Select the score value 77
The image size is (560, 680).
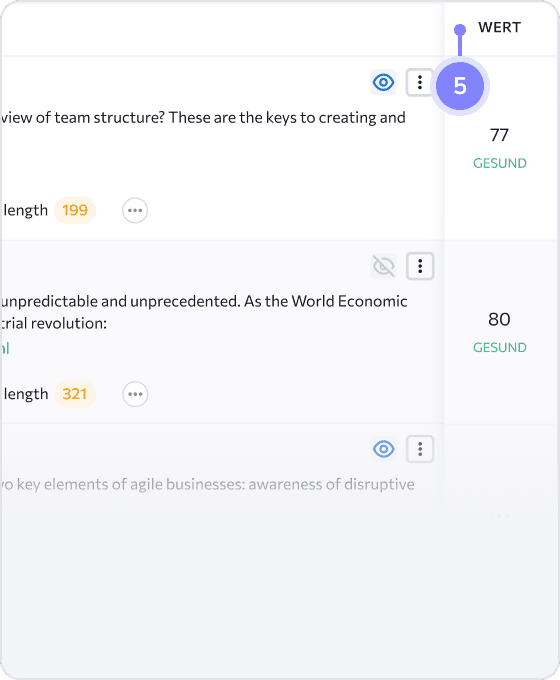tap(499, 135)
